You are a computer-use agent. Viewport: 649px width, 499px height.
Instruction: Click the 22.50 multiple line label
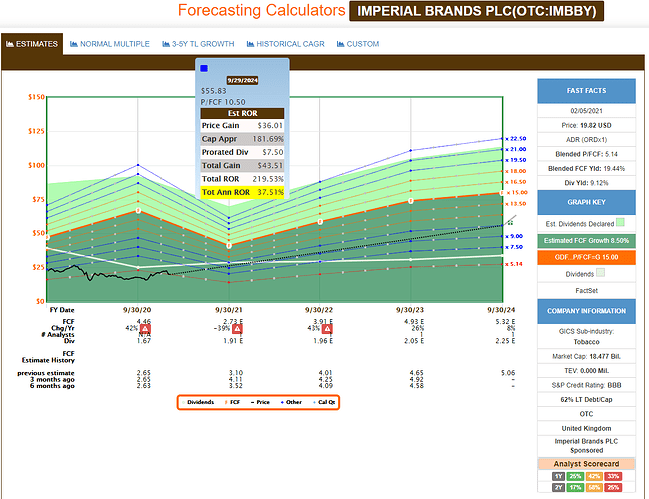pyautogui.click(x=516, y=139)
